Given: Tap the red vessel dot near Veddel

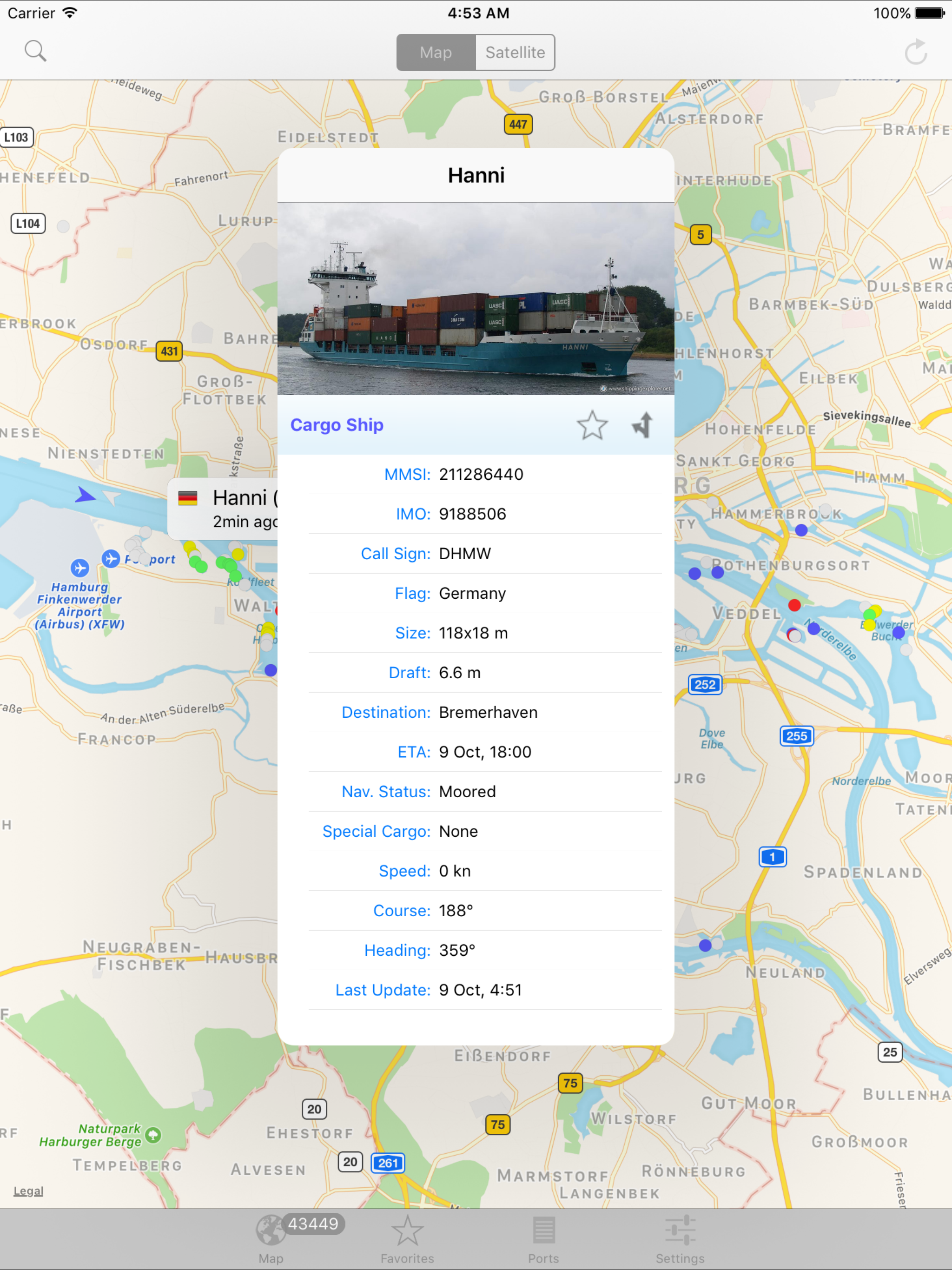Looking at the screenshot, I should pyautogui.click(x=794, y=605).
